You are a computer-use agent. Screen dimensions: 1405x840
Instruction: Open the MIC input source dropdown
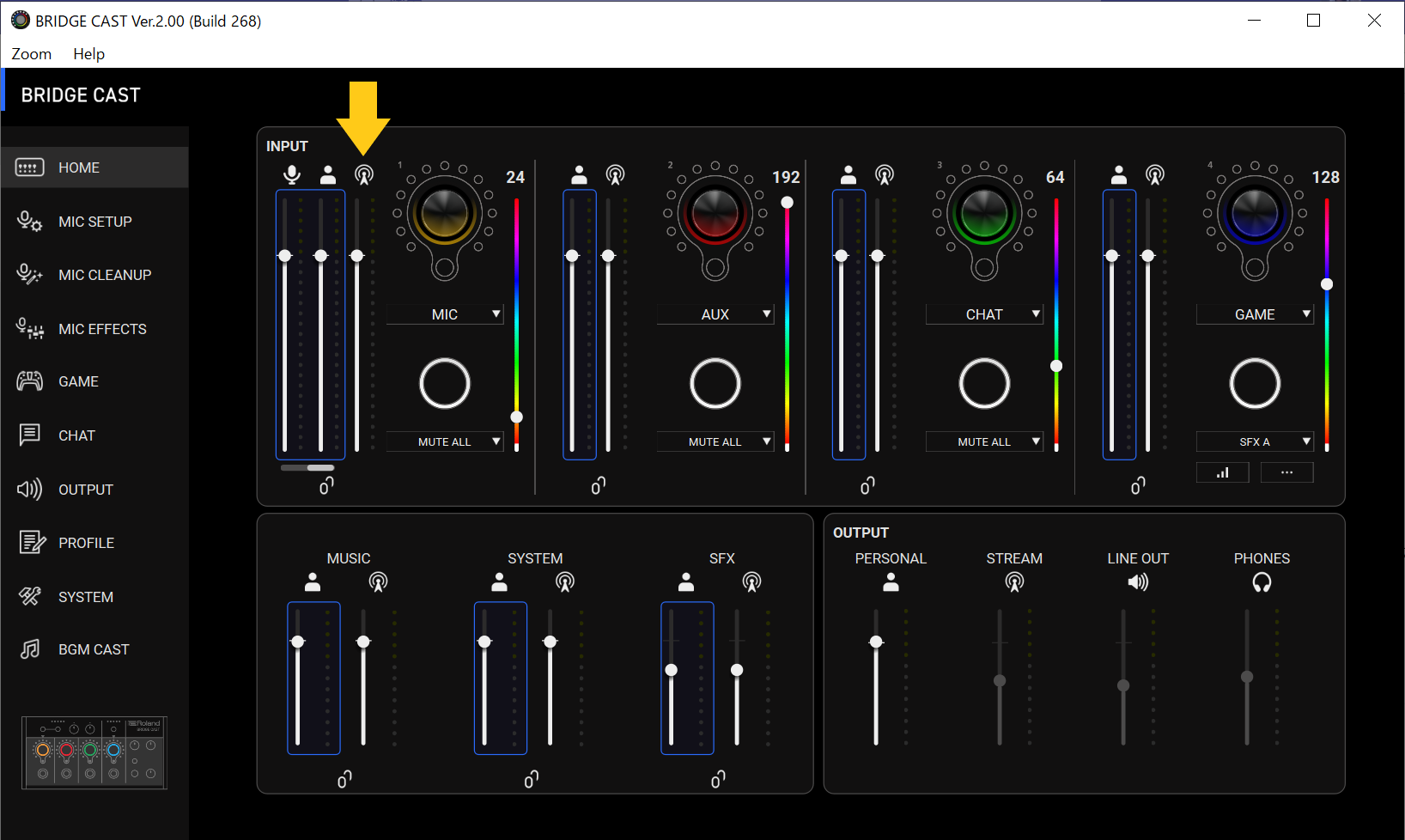[x=445, y=313]
